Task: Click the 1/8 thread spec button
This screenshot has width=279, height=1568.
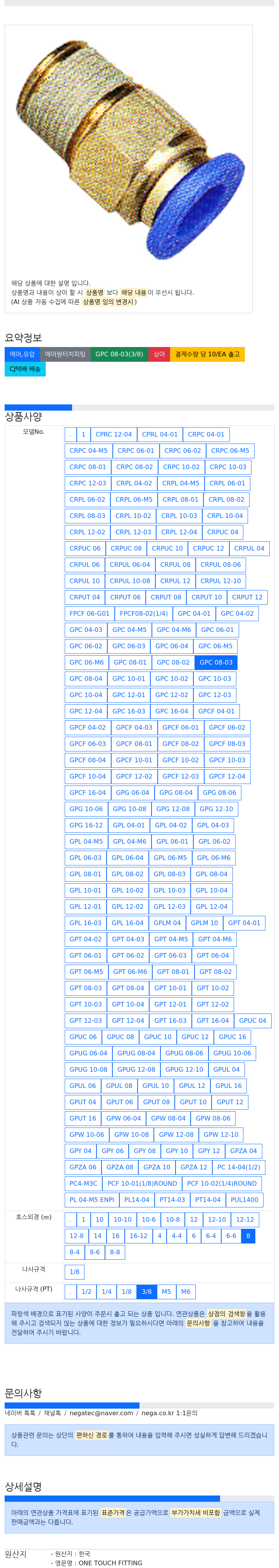Action: pyautogui.click(x=74, y=1271)
